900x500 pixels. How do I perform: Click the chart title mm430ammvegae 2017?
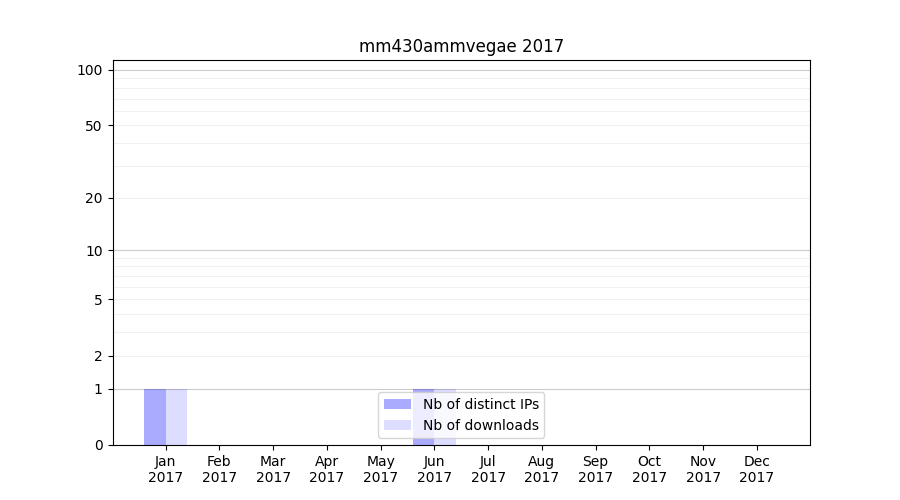coord(461,46)
